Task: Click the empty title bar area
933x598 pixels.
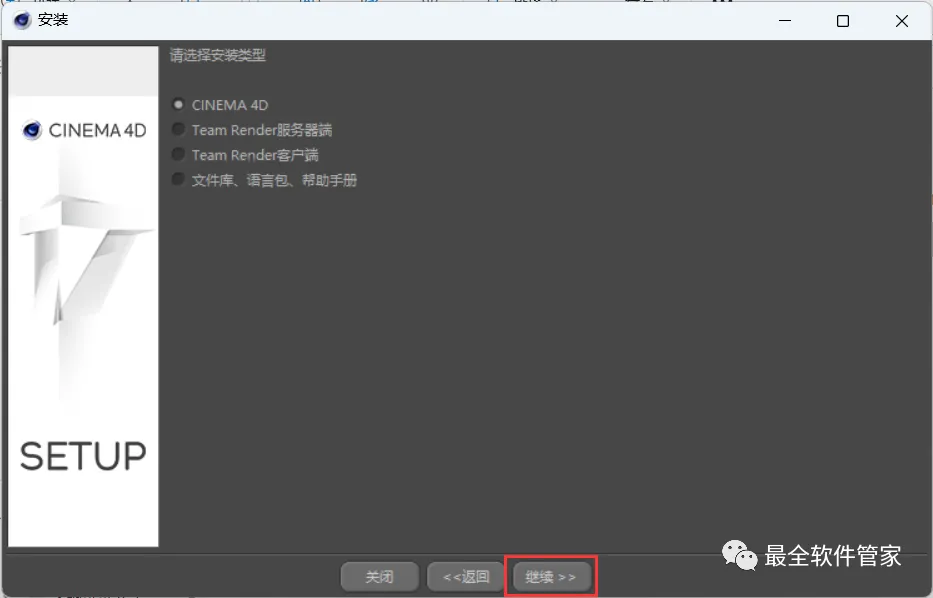Action: tap(417, 21)
